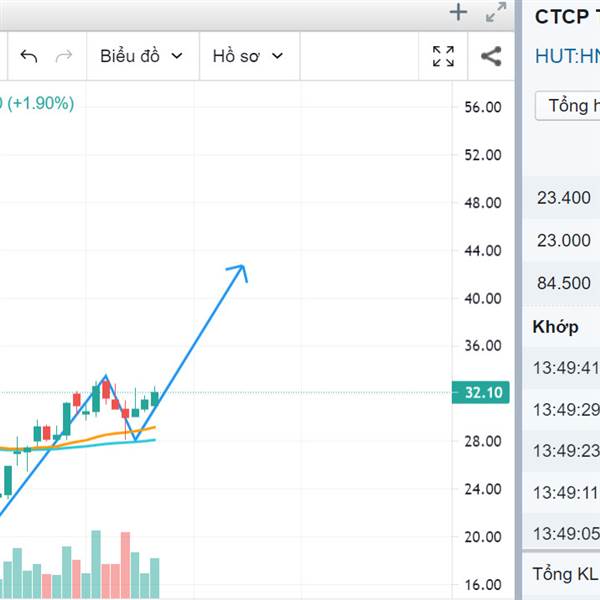Open the Biểu đồ dropdown
Screen dimensions: 600x600
pos(141,56)
